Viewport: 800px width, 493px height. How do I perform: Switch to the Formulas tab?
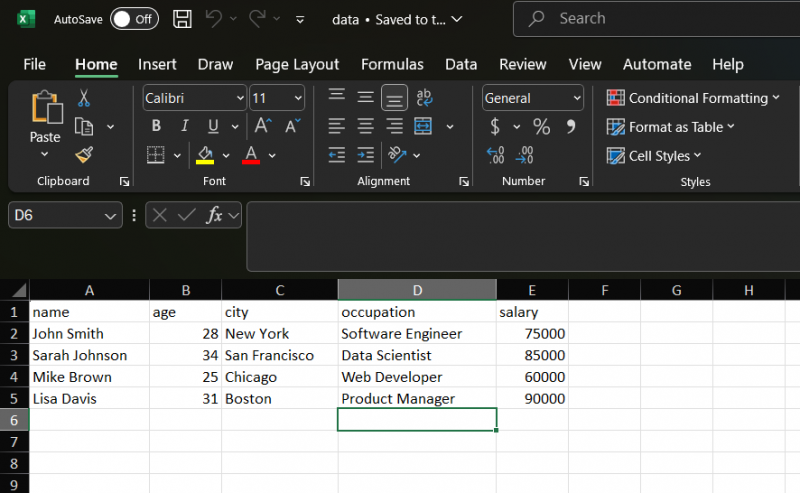click(x=392, y=64)
